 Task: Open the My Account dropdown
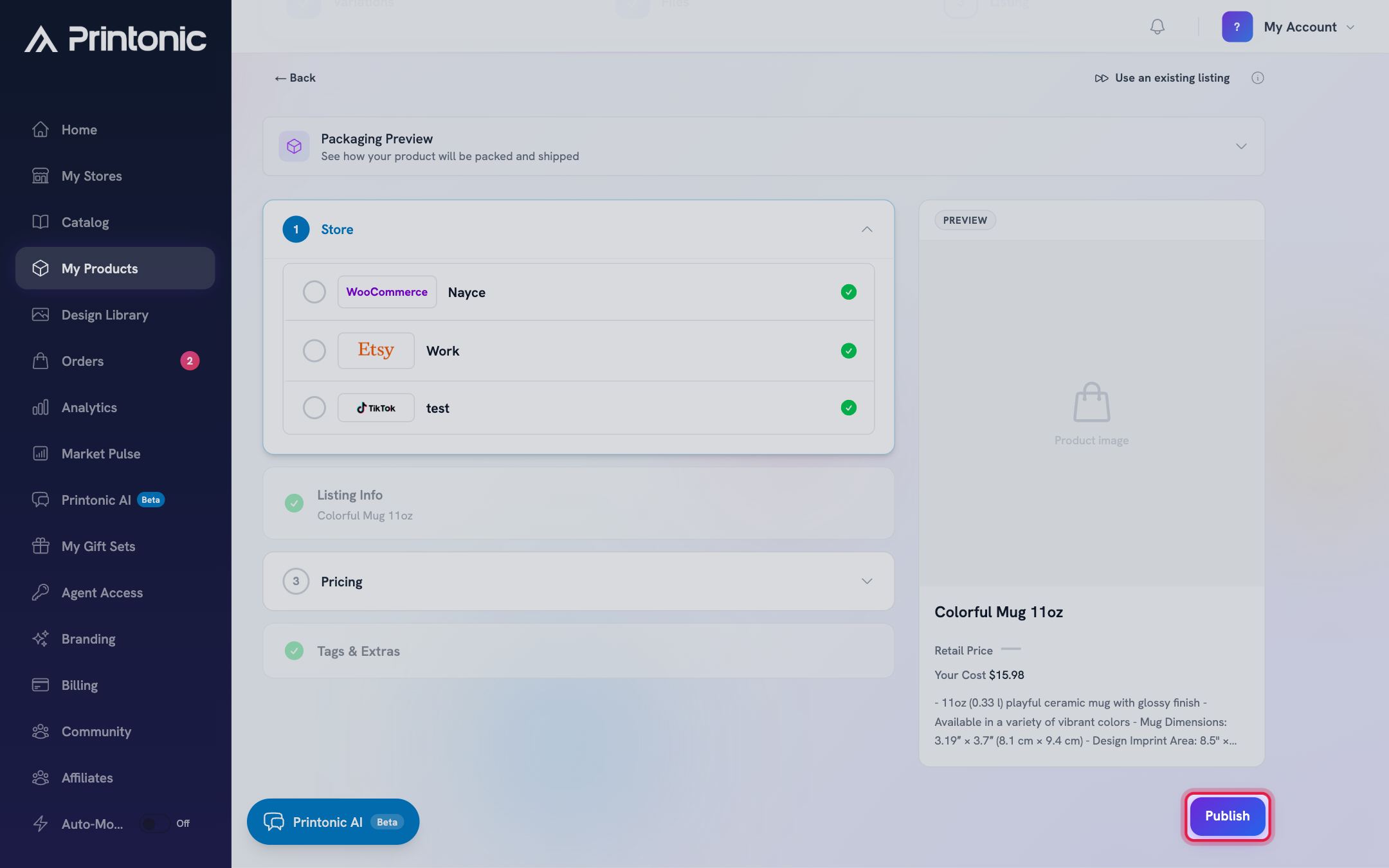pos(1289,27)
